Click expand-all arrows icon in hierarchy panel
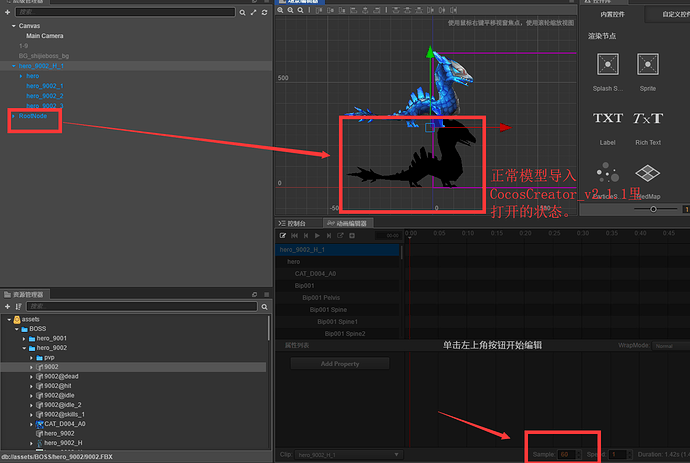This screenshot has height=463, width=690. pyautogui.click(x=253, y=13)
